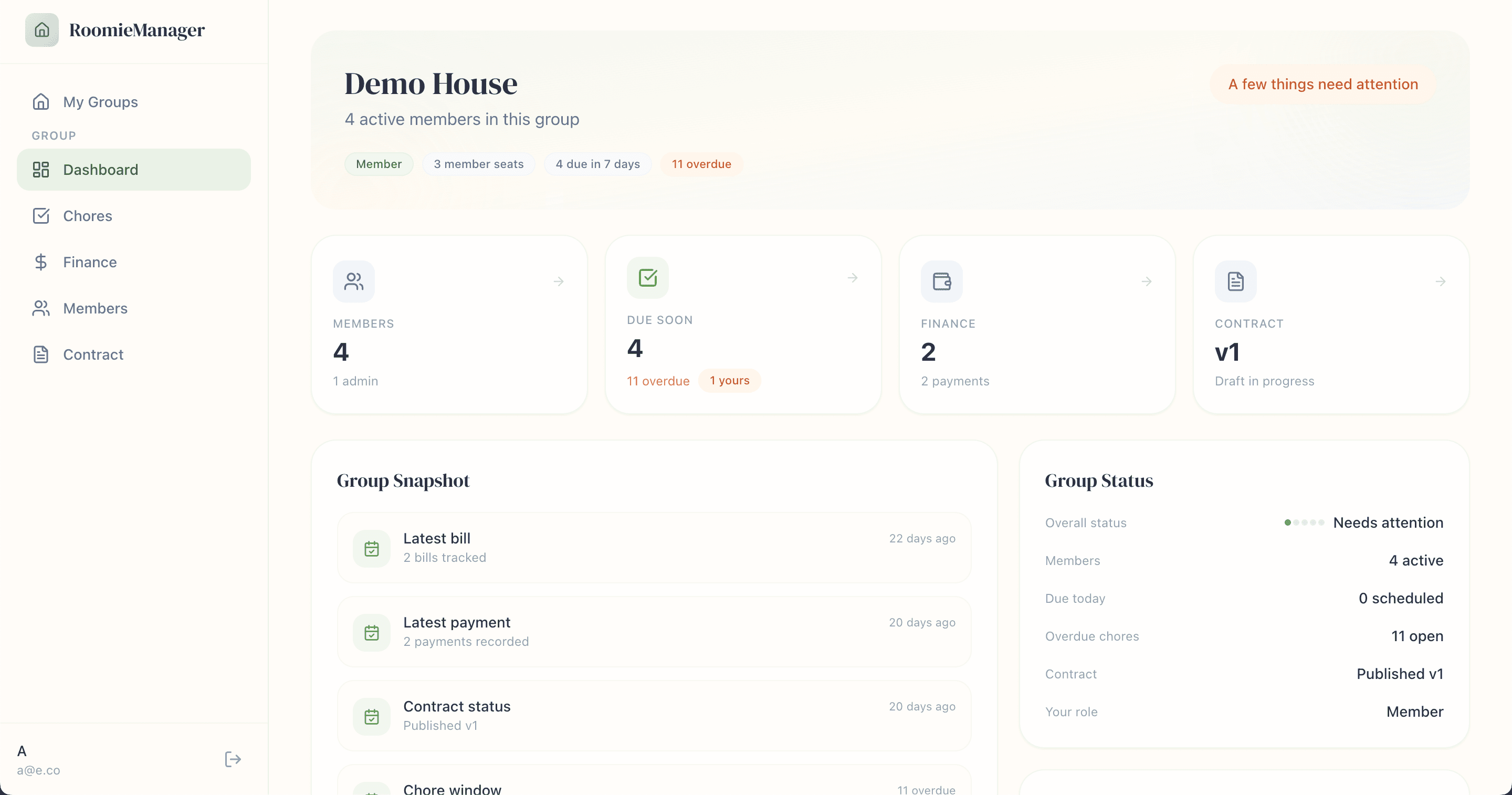The width and height of the screenshot is (1512, 795).
Task: Navigate to Members in sidebar
Action: coord(134,308)
